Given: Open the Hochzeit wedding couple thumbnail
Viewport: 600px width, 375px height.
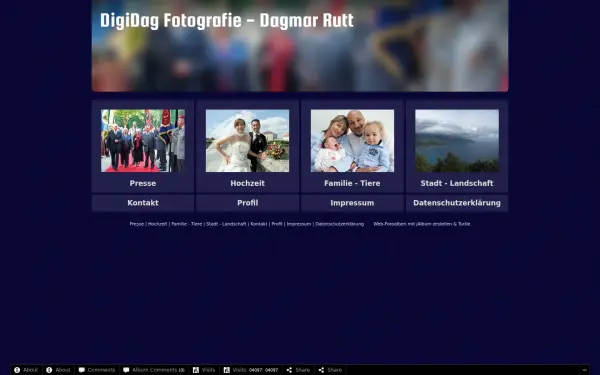Looking at the screenshot, I should pos(248,141).
